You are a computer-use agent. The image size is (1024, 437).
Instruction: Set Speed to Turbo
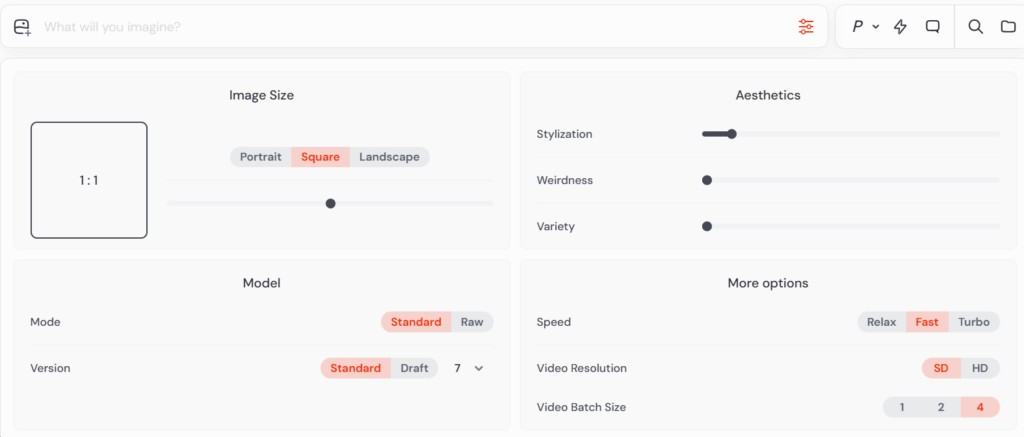point(974,322)
